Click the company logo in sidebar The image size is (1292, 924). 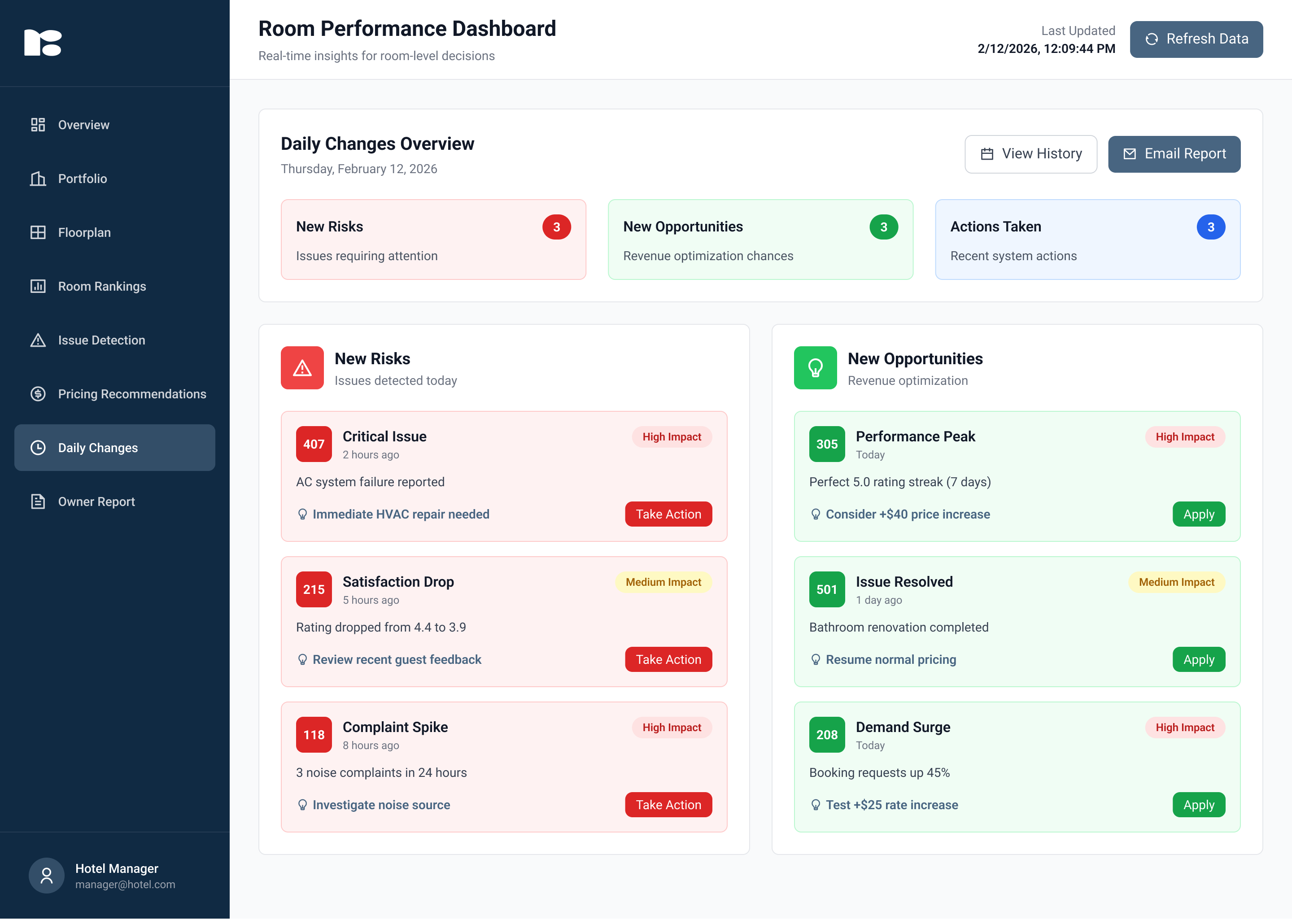tap(43, 43)
